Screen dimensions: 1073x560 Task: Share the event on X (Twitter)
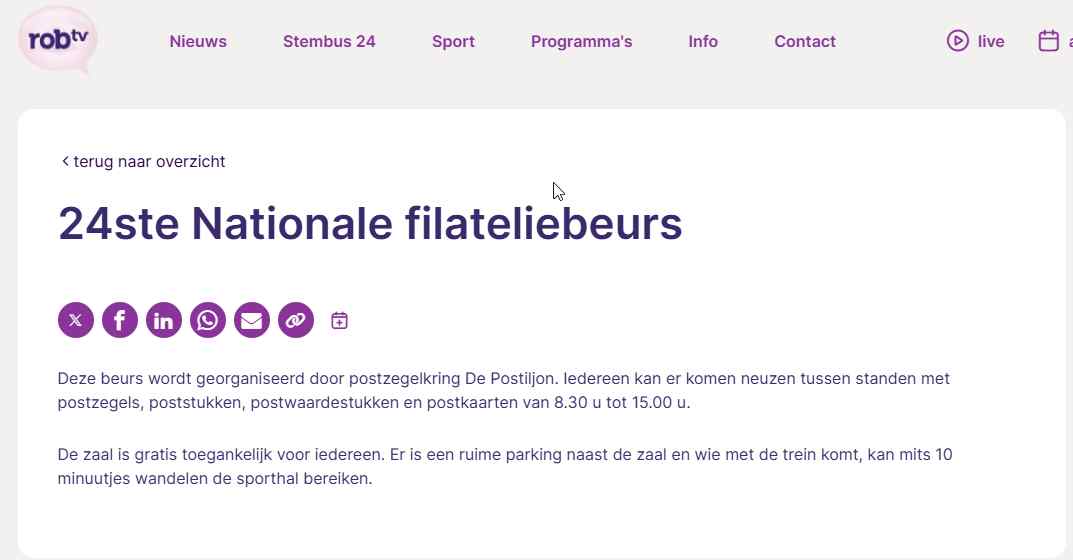coord(76,320)
